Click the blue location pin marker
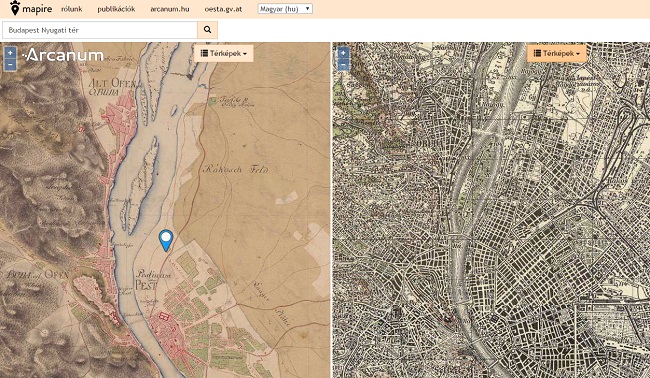This screenshot has width=650, height=378. [166, 240]
